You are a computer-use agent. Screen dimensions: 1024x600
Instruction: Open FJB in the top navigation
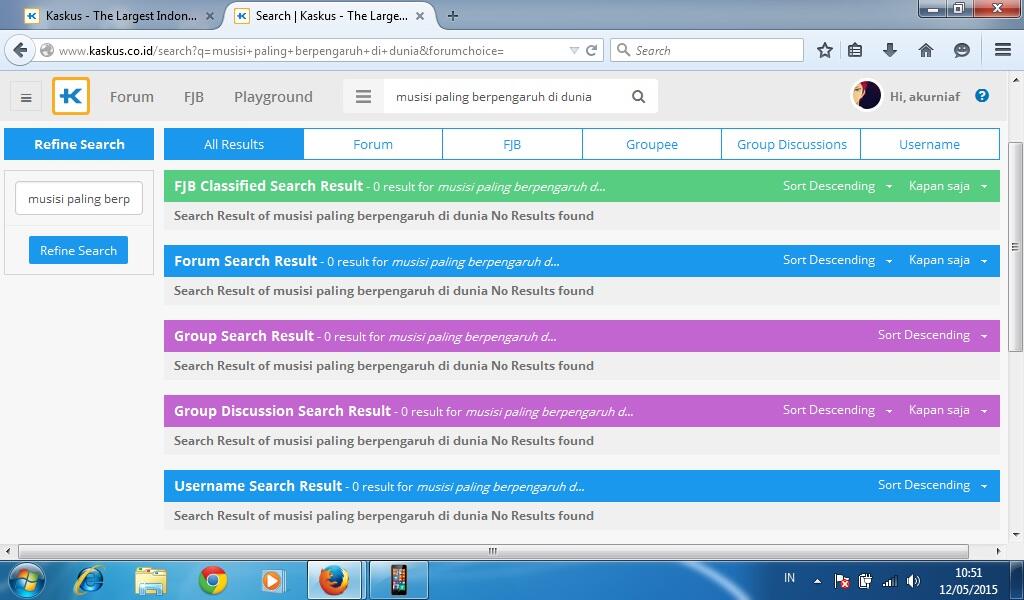tap(194, 97)
